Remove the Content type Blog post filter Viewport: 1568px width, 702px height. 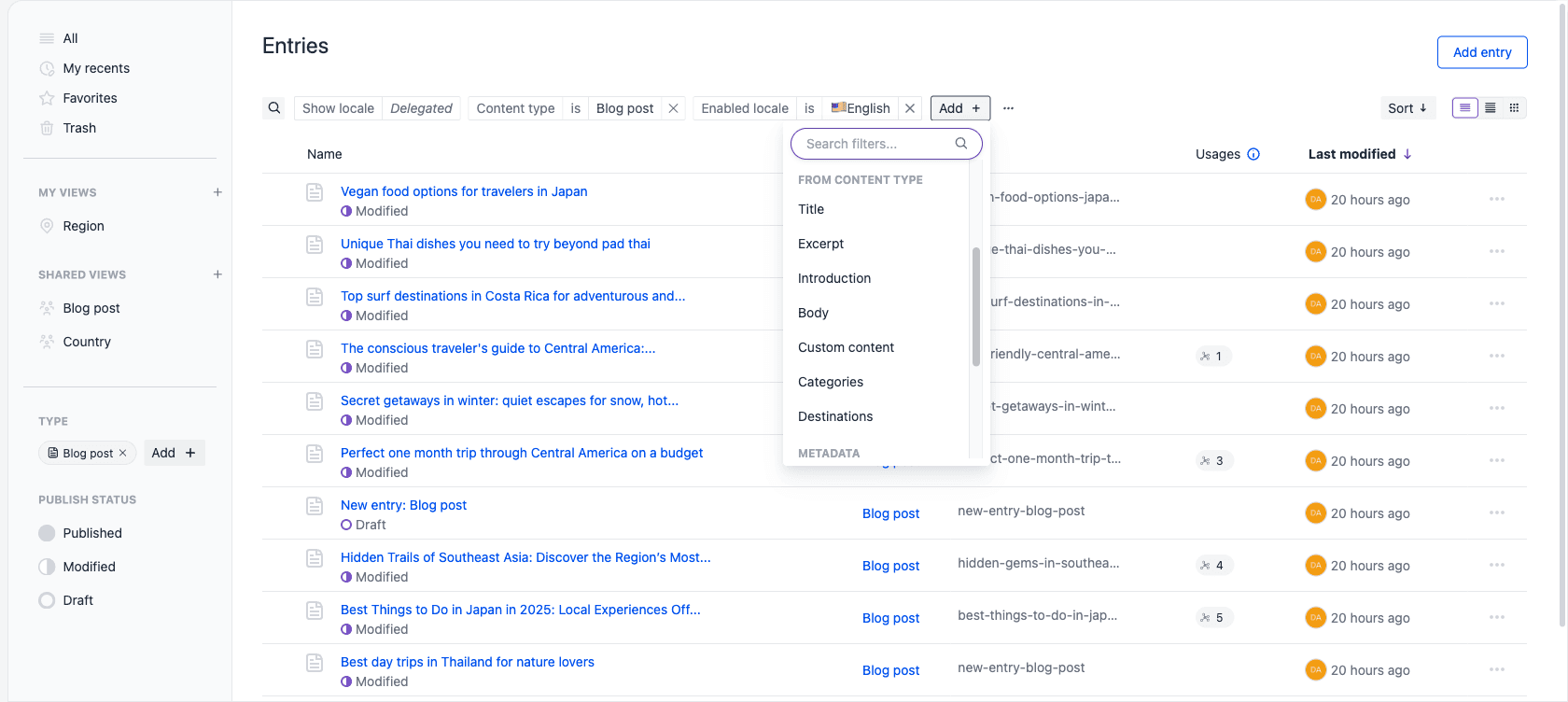tap(673, 108)
